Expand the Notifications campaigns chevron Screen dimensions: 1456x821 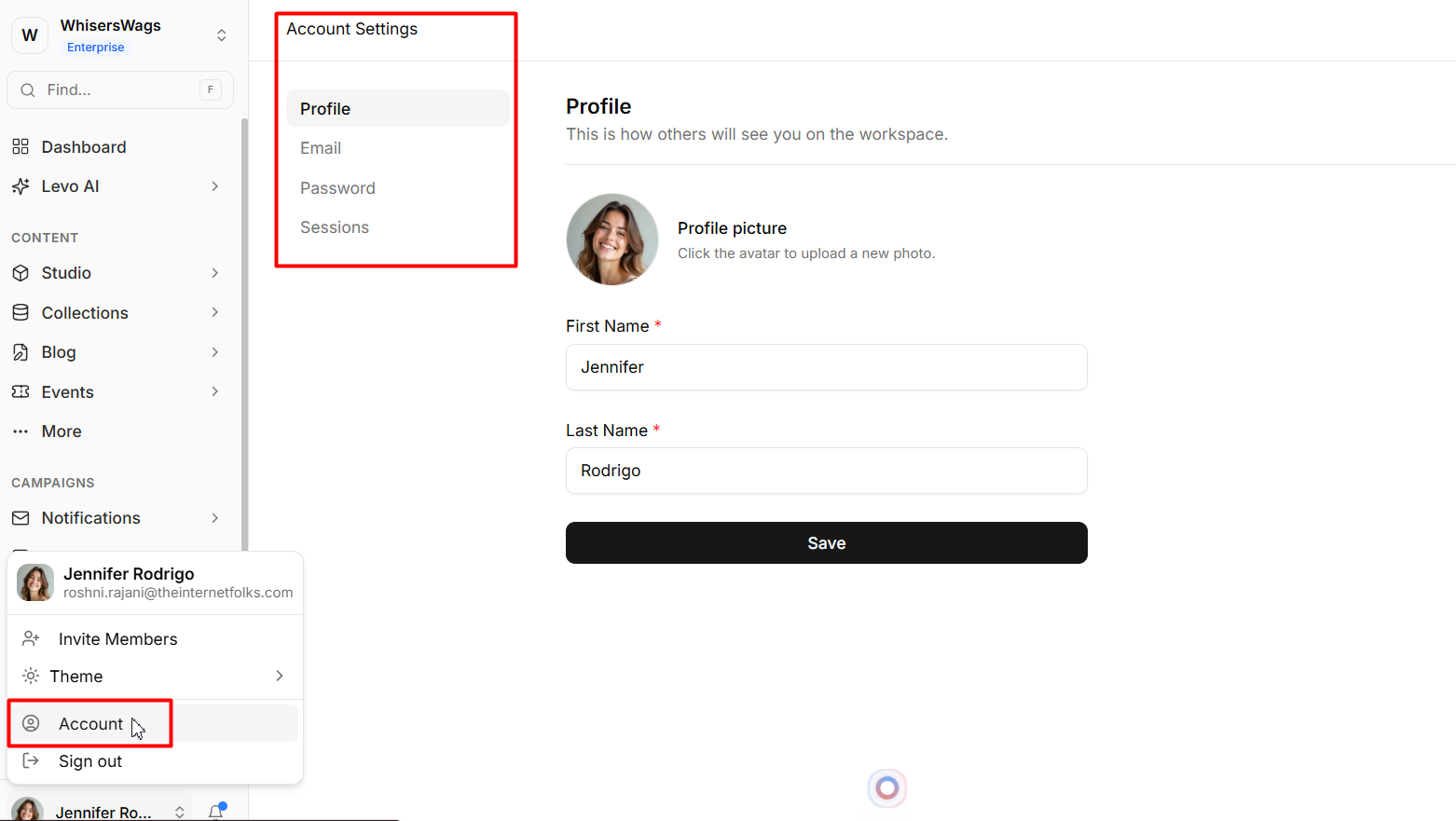pyautogui.click(x=214, y=518)
